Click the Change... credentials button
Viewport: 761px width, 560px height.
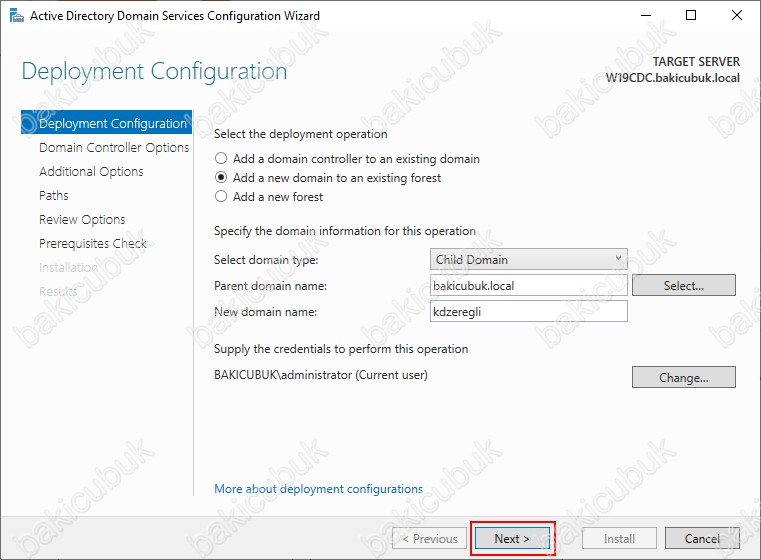click(x=683, y=378)
